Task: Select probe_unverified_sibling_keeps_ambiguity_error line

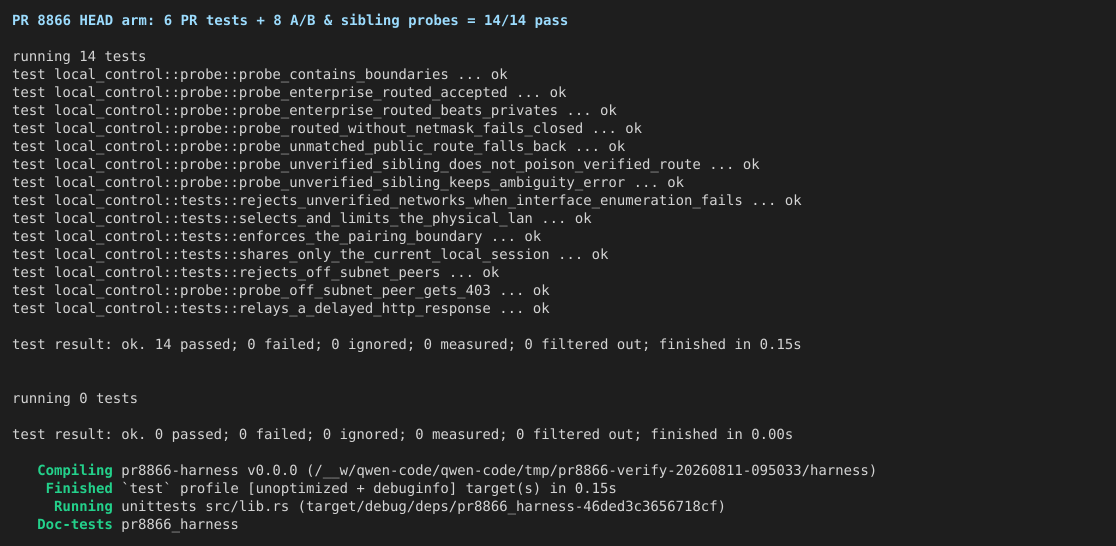Action: 348,183
